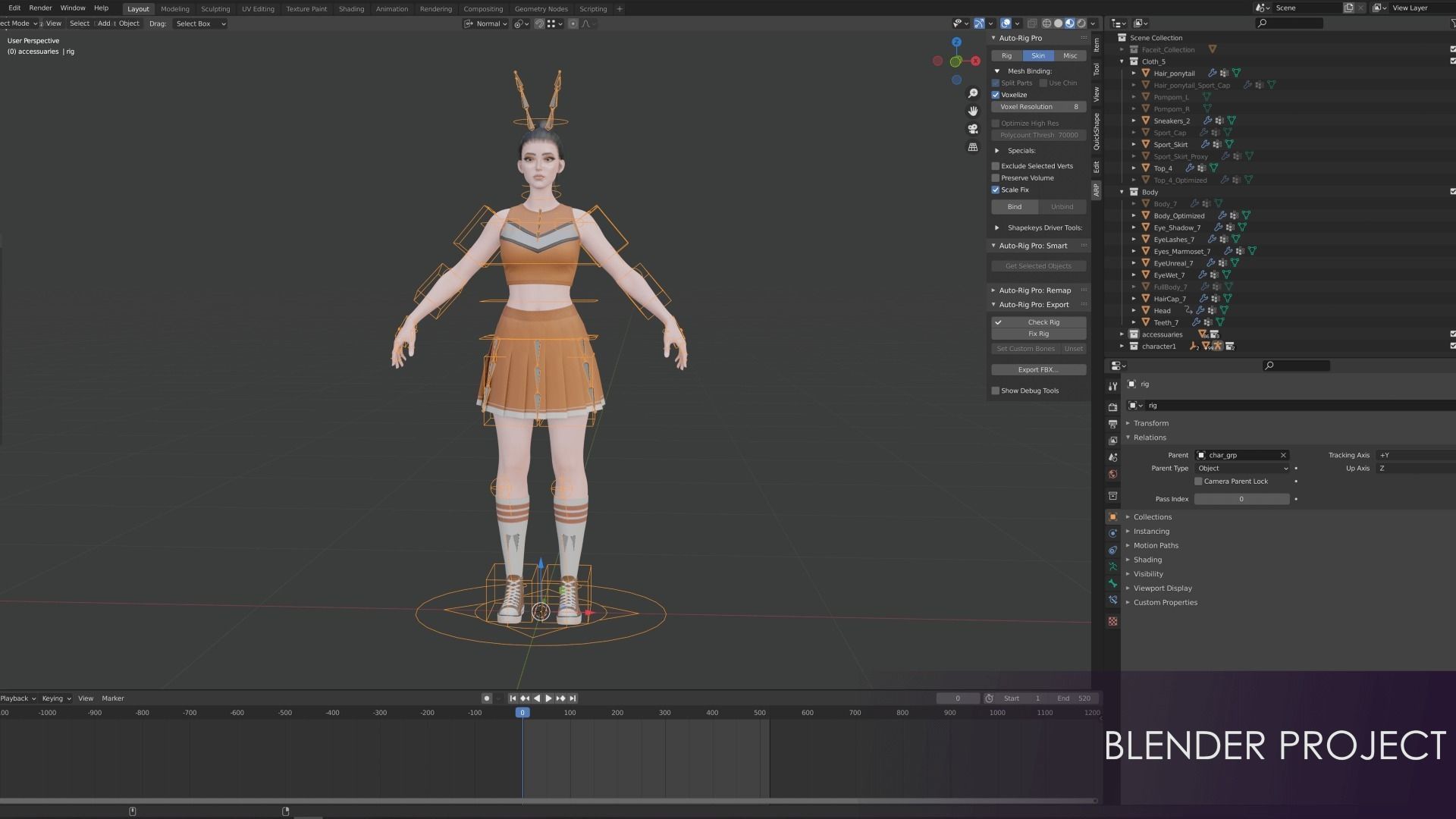The height and width of the screenshot is (819, 1456).
Task: Check the Show Debug Tools box
Action: [996, 391]
